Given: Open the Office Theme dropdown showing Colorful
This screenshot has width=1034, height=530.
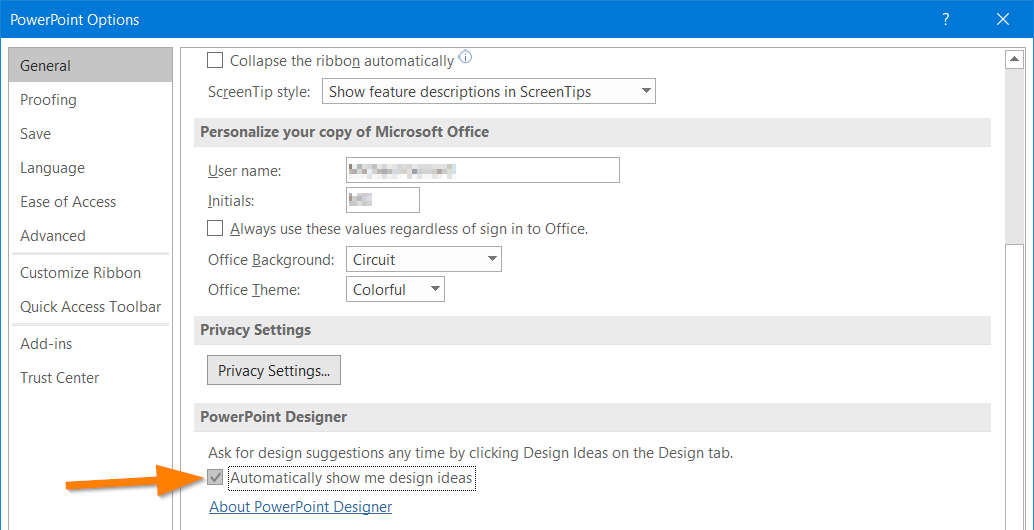Looking at the screenshot, I should 395,289.
